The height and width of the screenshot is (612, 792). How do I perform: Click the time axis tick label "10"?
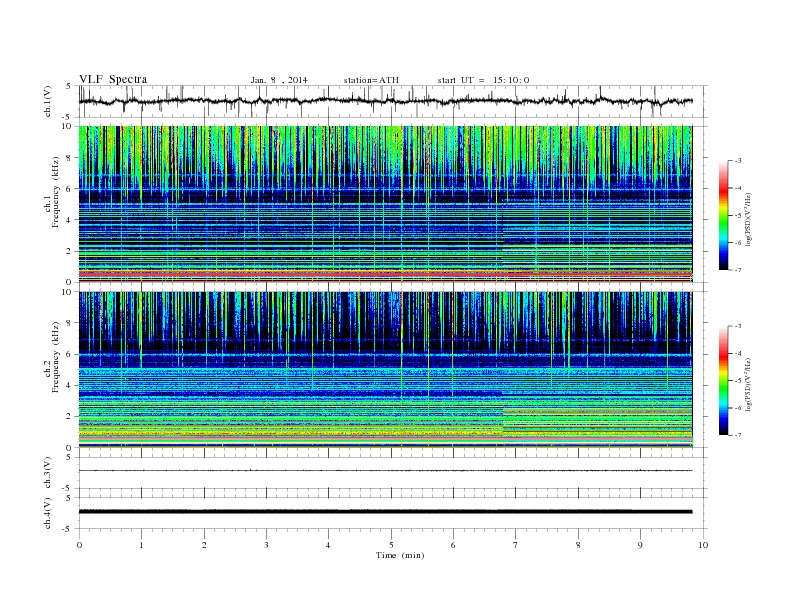(703, 545)
